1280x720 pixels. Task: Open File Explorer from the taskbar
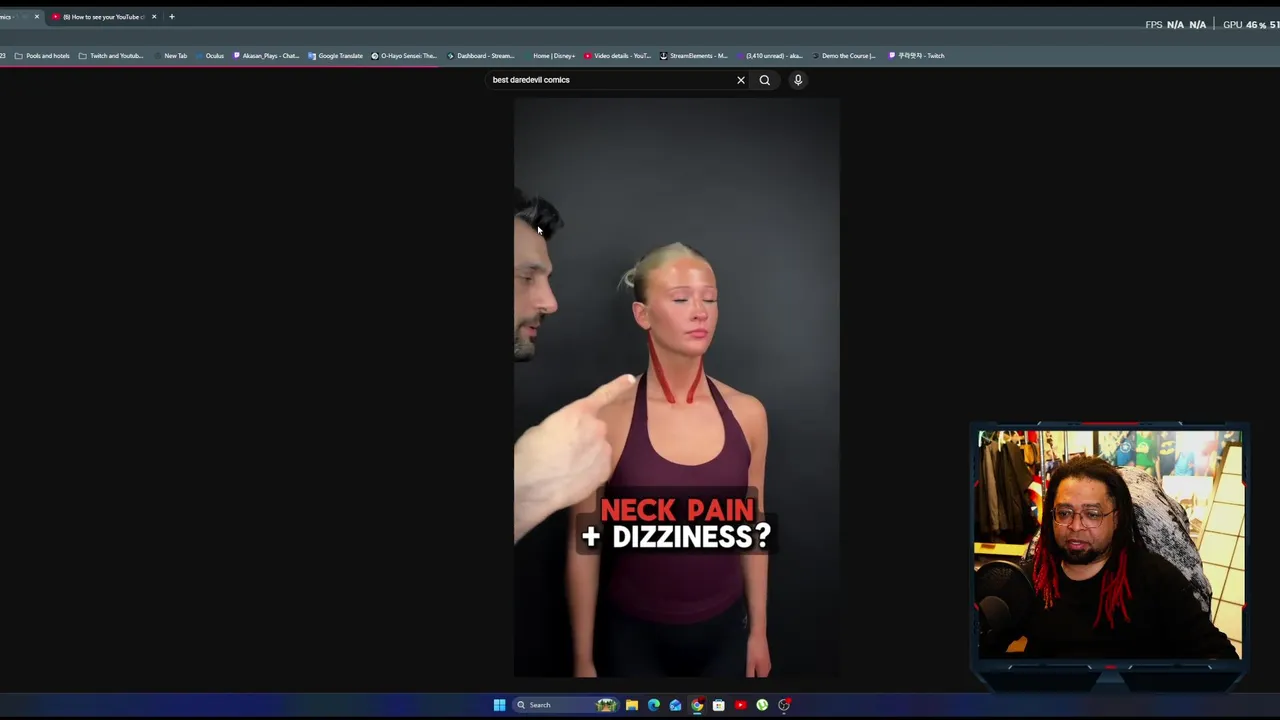(x=632, y=705)
